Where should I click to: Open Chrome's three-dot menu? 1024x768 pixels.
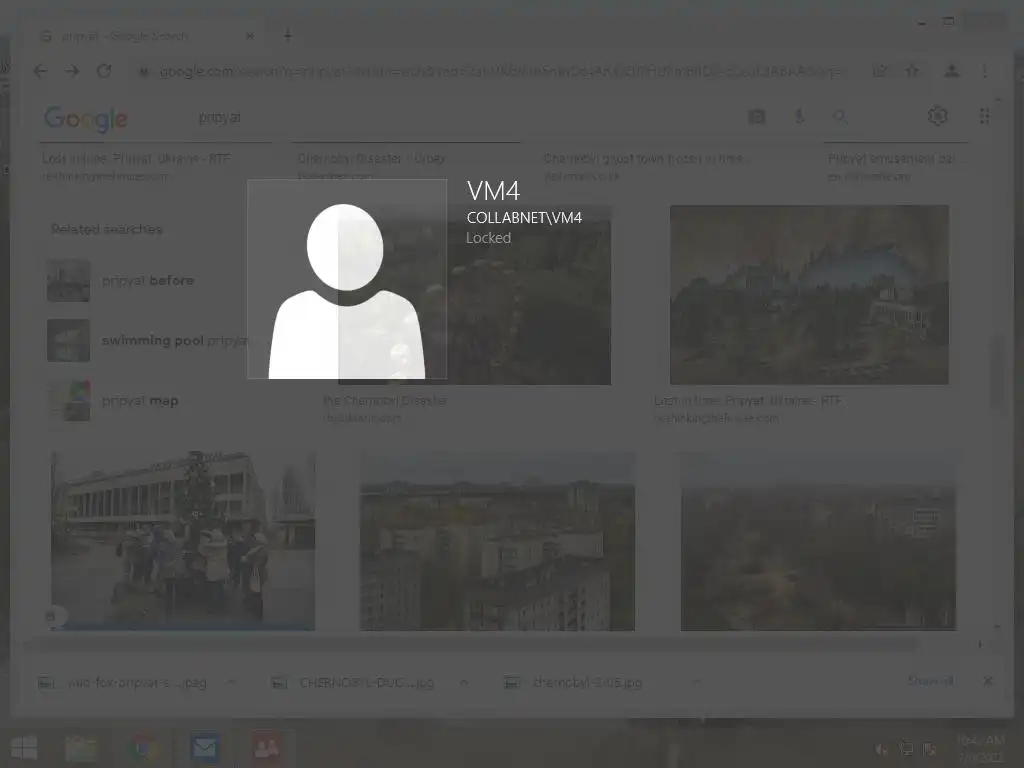pos(985,71)
